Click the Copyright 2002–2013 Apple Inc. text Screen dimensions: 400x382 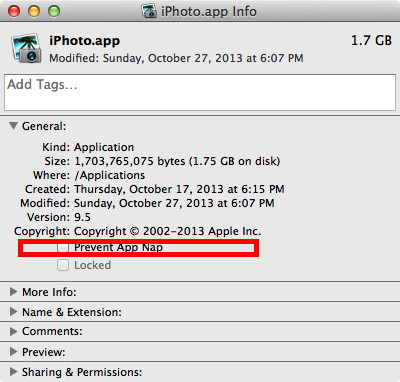[168, 231]
